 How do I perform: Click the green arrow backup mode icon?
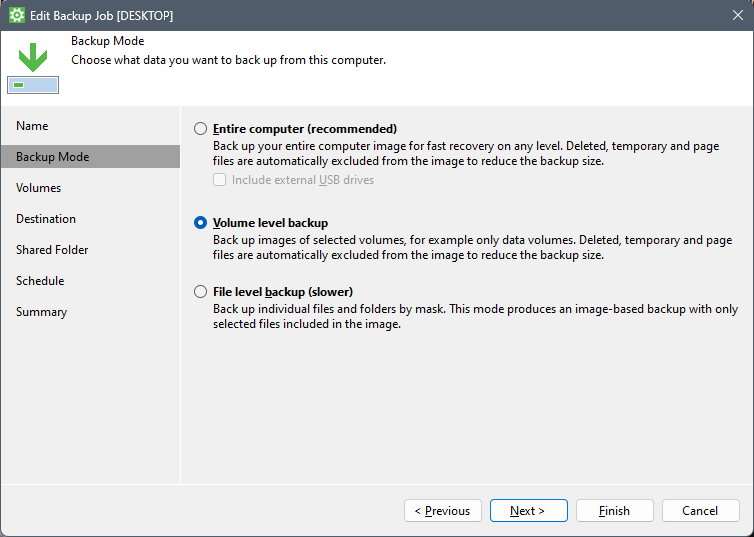pos(33,66)
